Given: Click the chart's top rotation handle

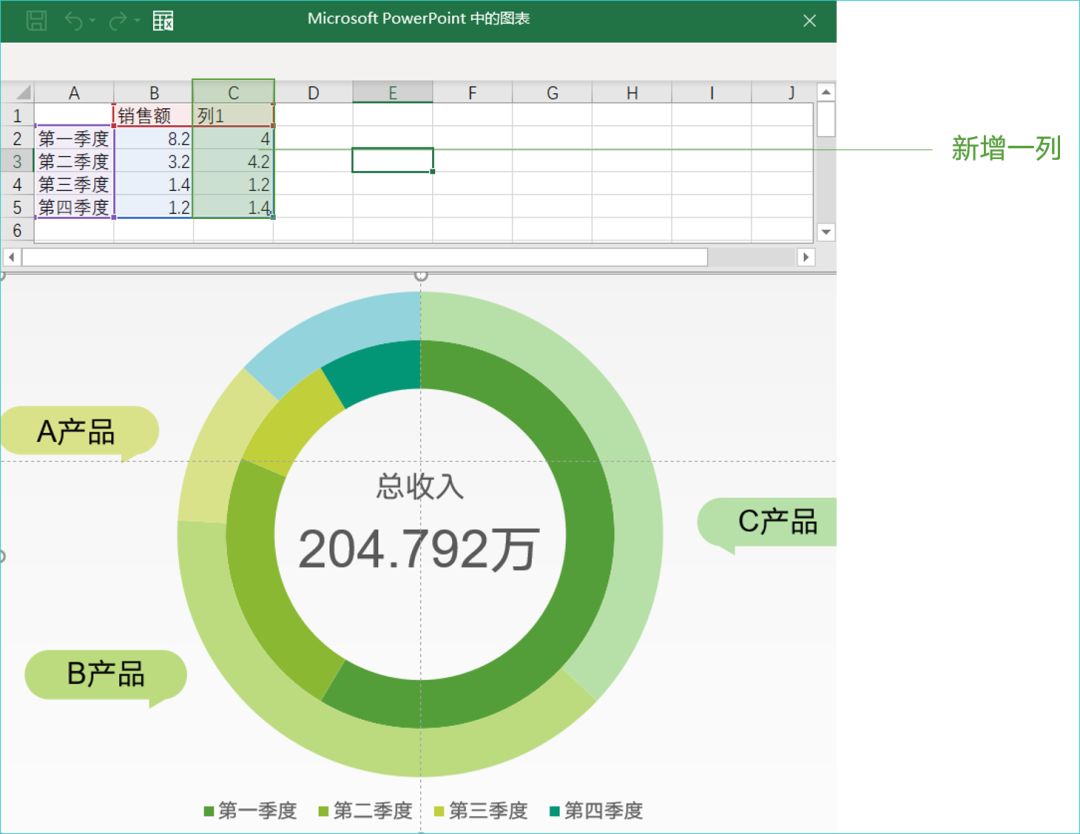Looking at the screenshot, I should point(421,275).
